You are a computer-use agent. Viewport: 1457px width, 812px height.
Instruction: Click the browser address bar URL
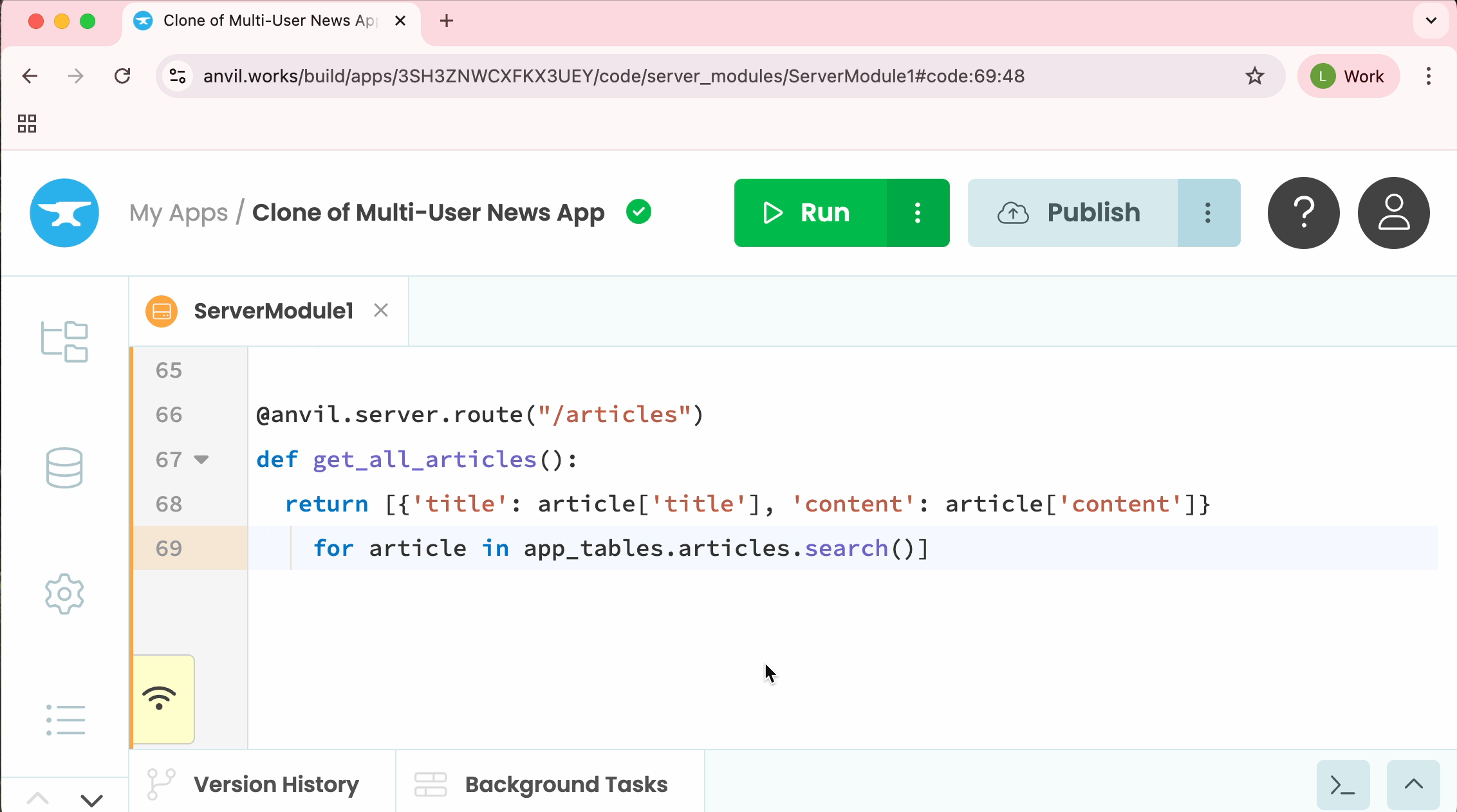[613, 76]
